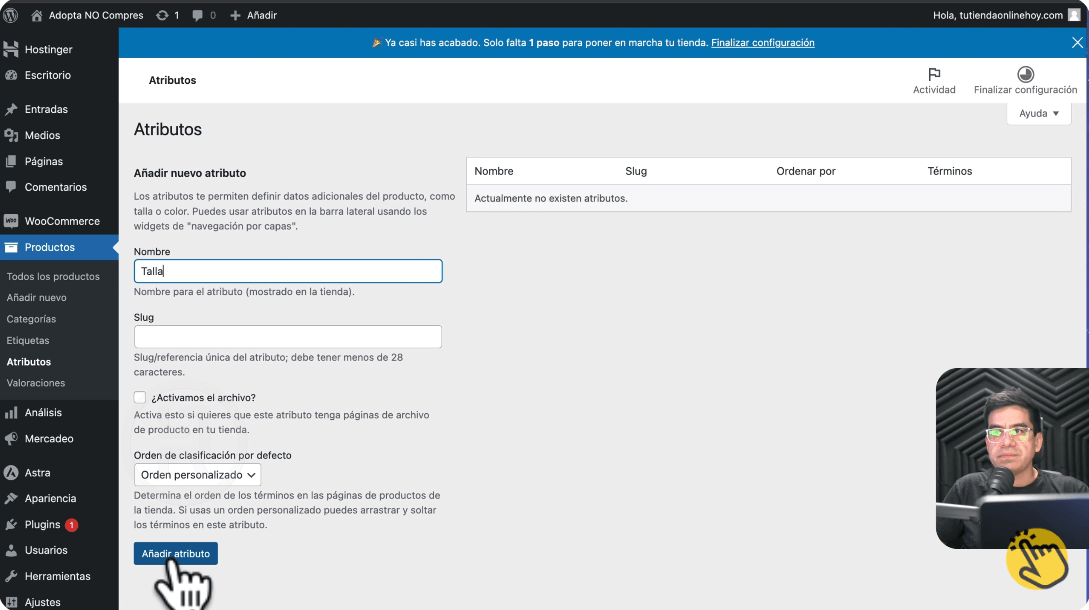The height and width of the screenshot is (610, 1089).
Task: Click the Ajustes settings icon
Action: (11, 602)
